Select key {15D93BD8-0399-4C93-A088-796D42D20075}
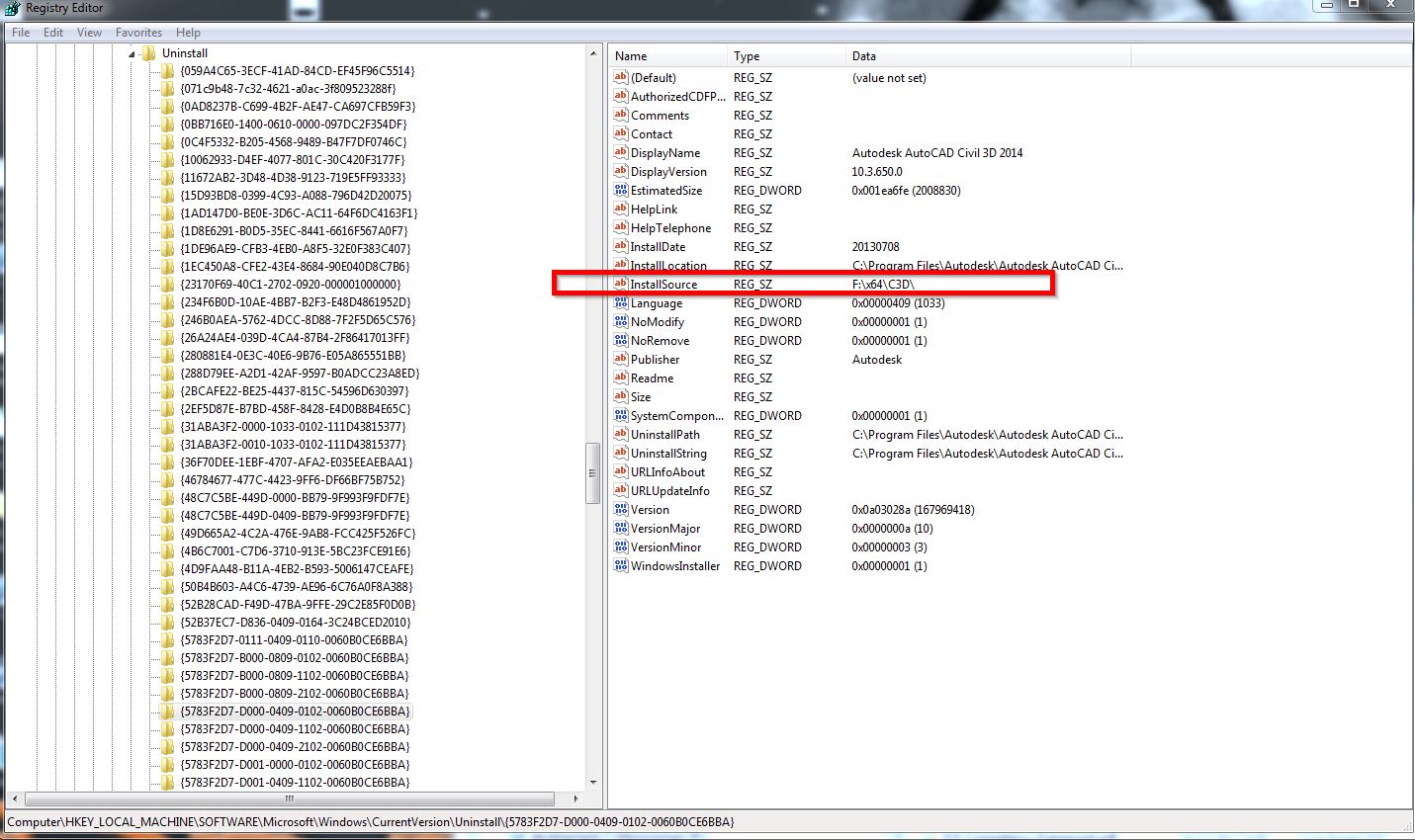Screen dimensions: 1415x840 (296, 196)
